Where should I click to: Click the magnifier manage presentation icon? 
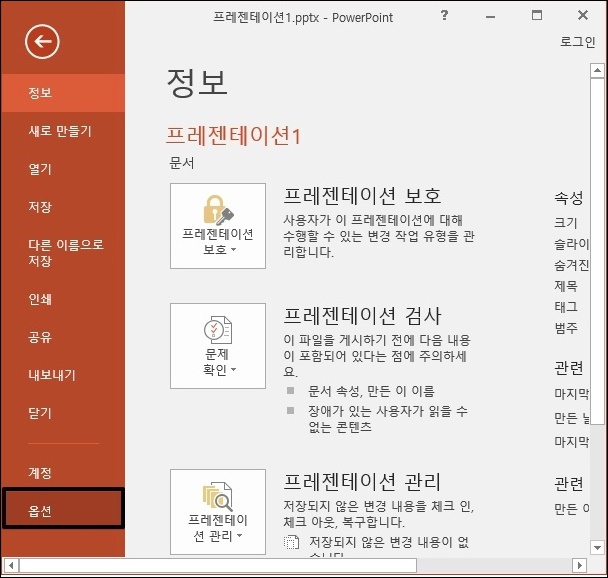pos(218,496)
